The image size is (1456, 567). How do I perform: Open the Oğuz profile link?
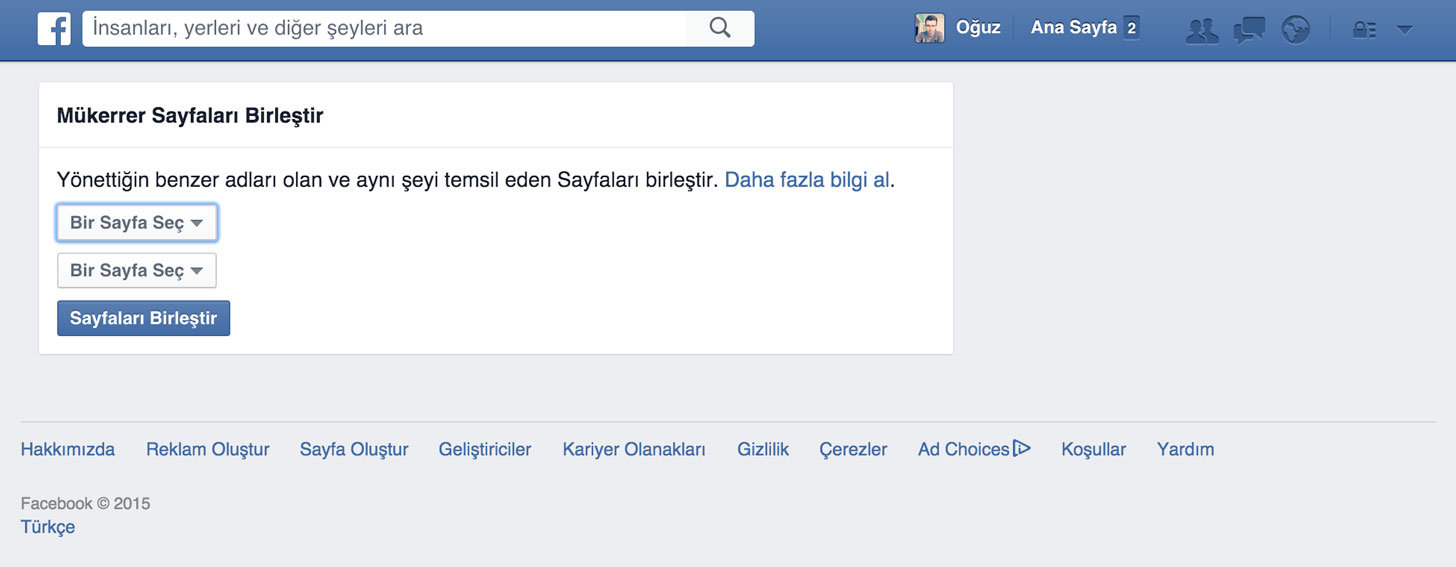tap(978, 28)
